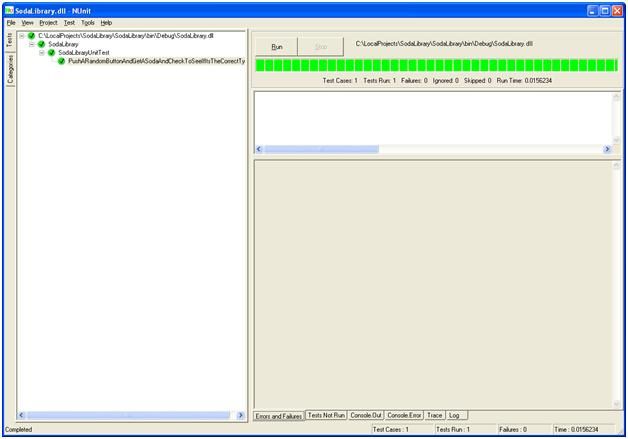
Task: Open the Console.Out tab
Action: [x=366, y=415]
